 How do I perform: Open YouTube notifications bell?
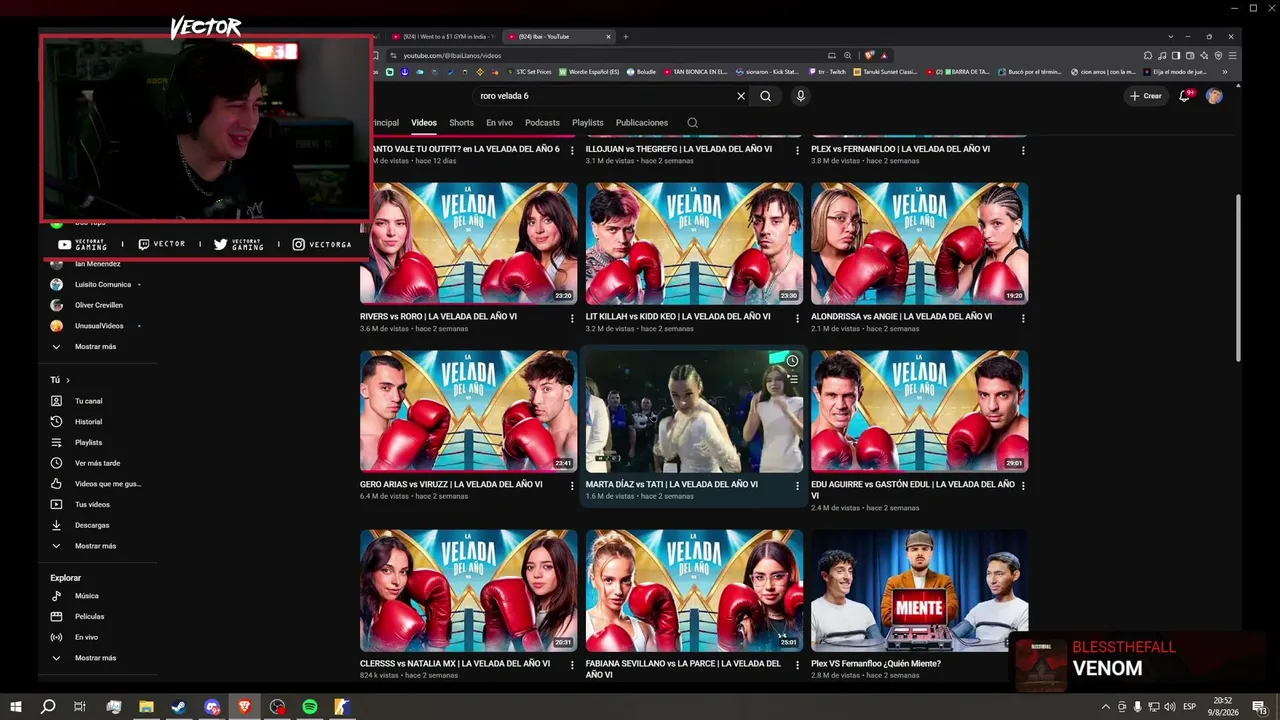1185,96
